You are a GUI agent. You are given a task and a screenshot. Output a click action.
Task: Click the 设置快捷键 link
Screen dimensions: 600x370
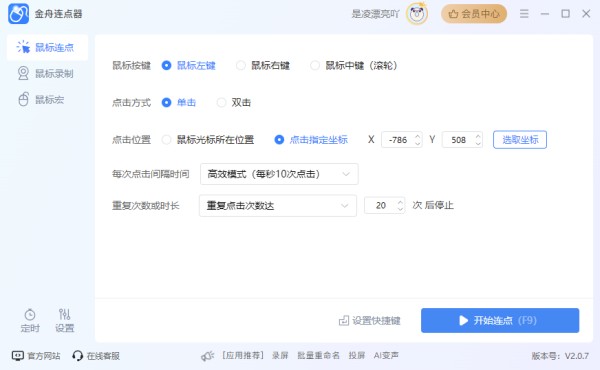370,320
